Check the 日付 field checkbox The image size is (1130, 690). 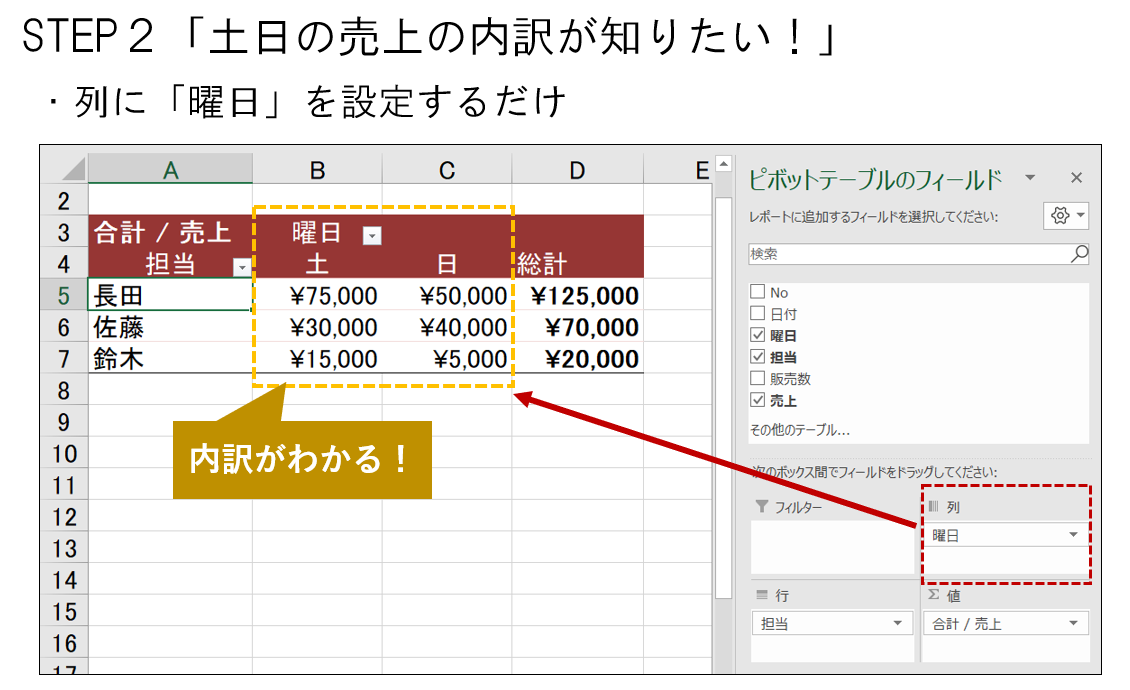coord(757,314)
